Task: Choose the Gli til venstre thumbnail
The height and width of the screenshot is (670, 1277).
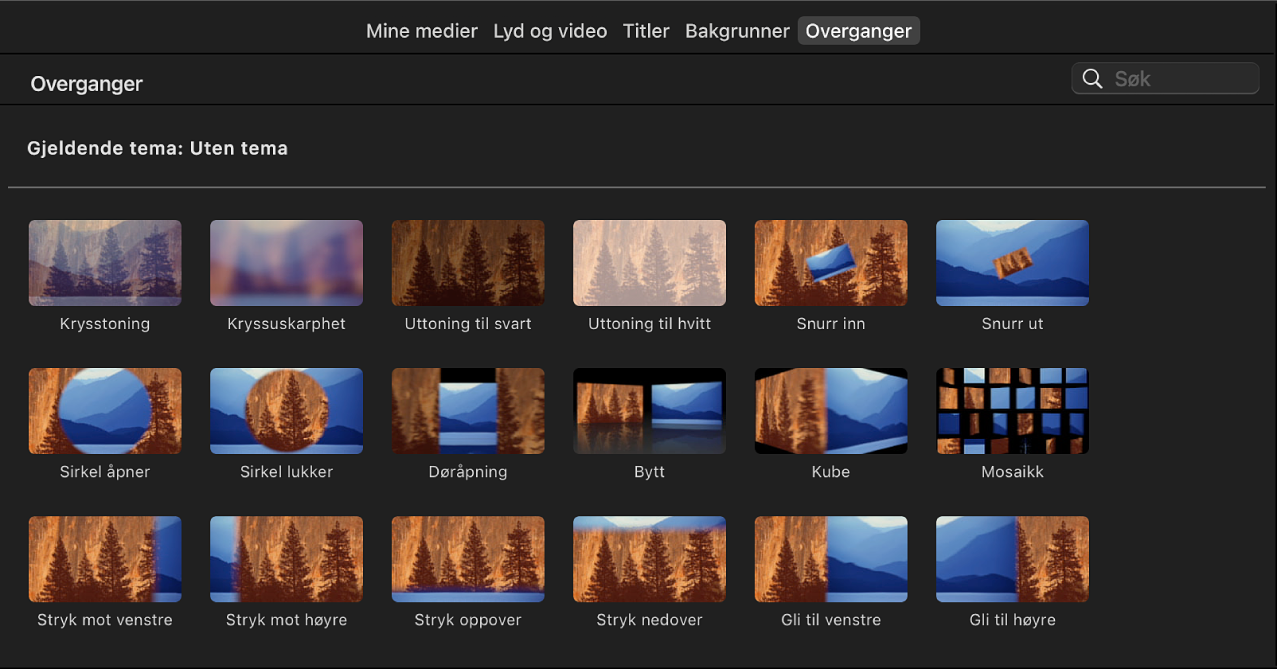Action: (x=831, y=559)
